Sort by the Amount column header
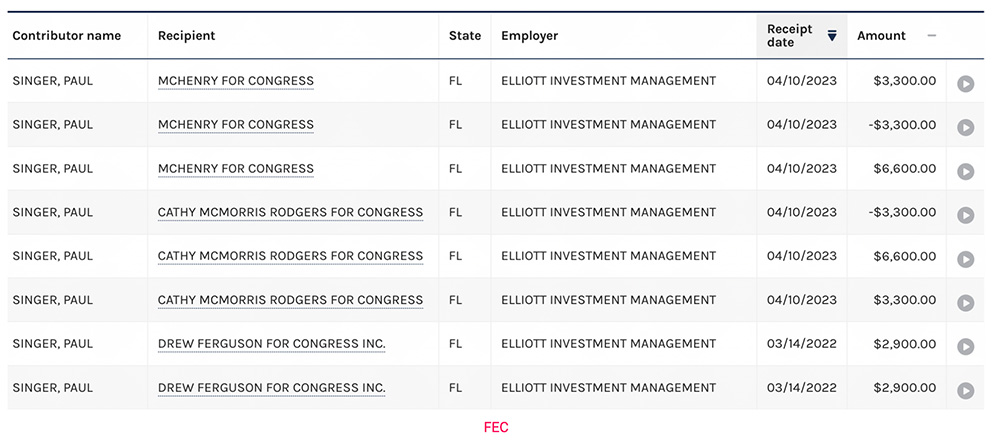Viewport: 1000px width, 443px height. (881, 36)
